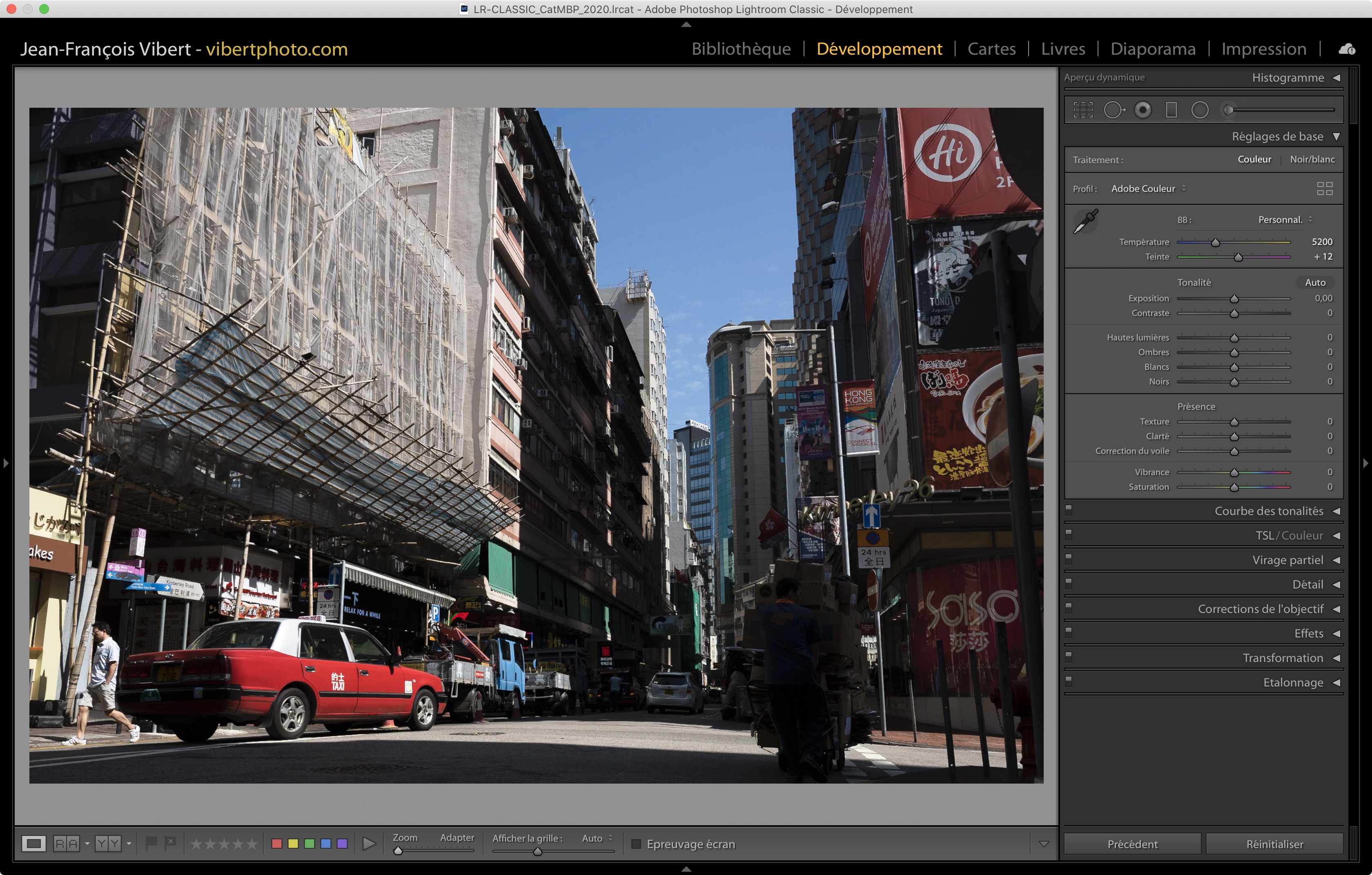Switch to the Bibliothèque module

coord(741,49)
